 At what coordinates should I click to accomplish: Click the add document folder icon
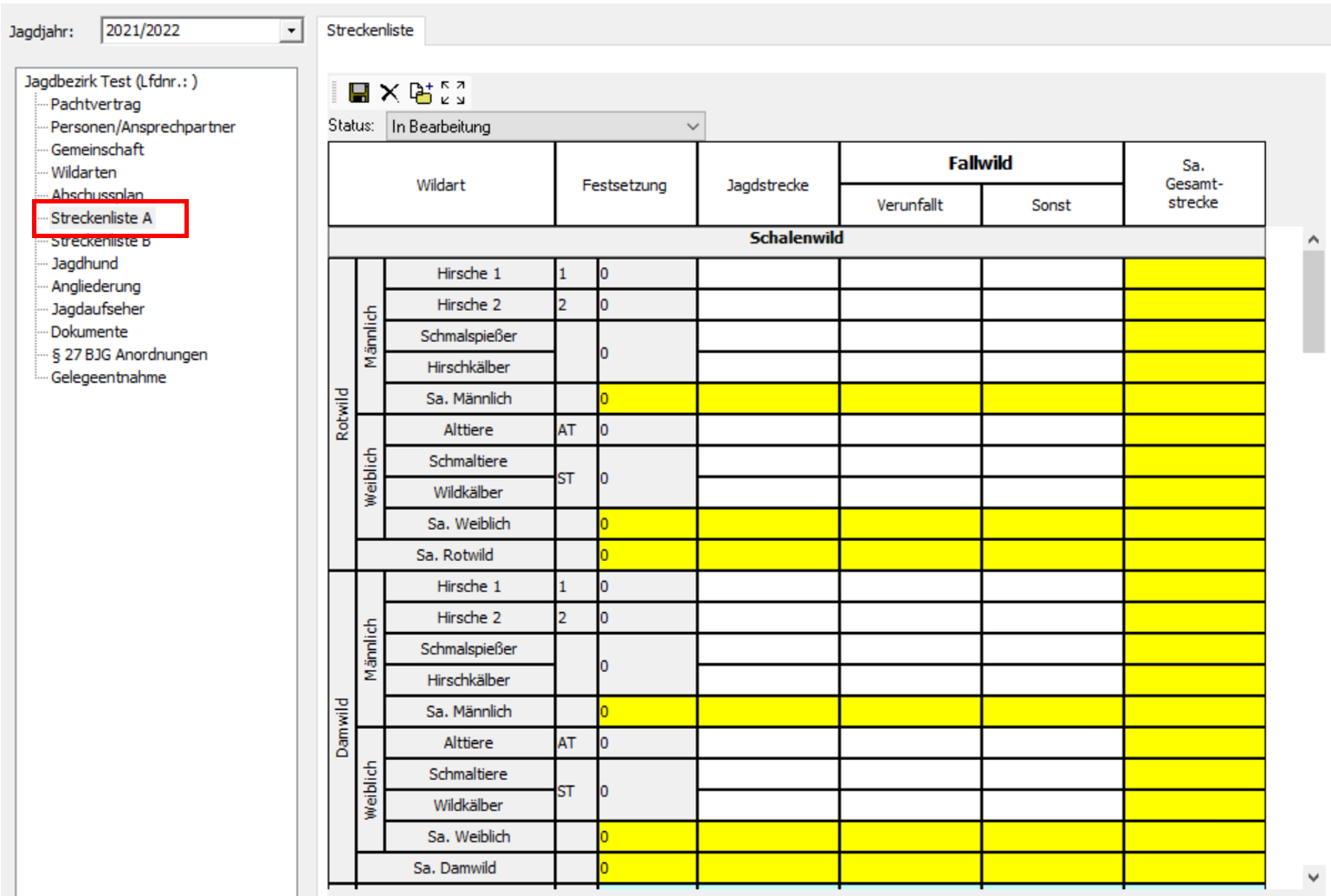tap(421, 93)
